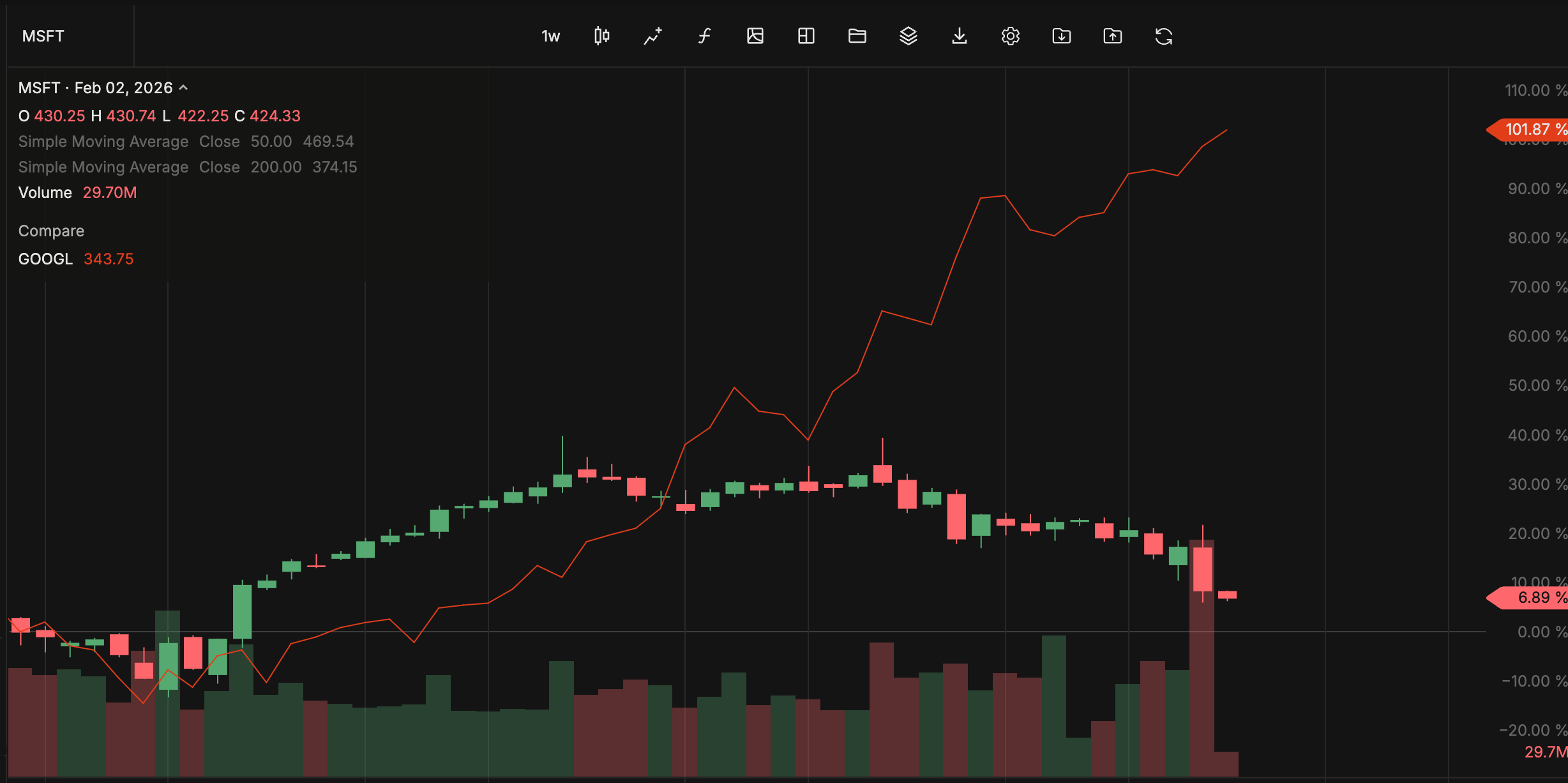This screenshot has width=1568, height=783.
Task: Collapse the MSFT legend chevron
Action: click(x=184, y=87)
